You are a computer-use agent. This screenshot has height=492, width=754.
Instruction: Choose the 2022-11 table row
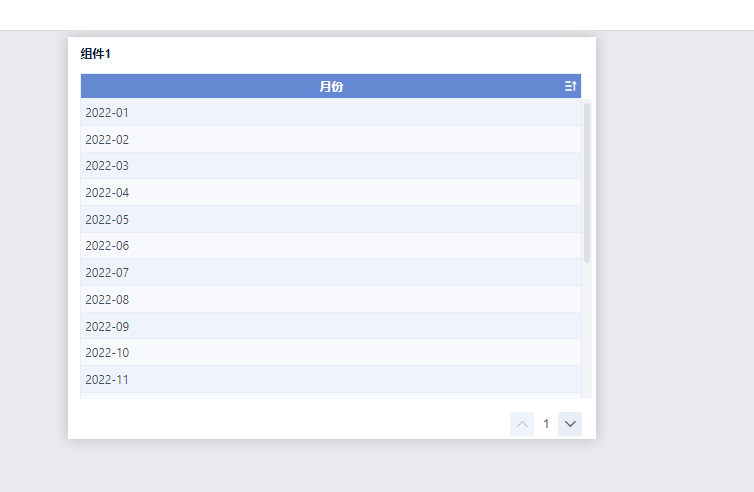(331, 379)
